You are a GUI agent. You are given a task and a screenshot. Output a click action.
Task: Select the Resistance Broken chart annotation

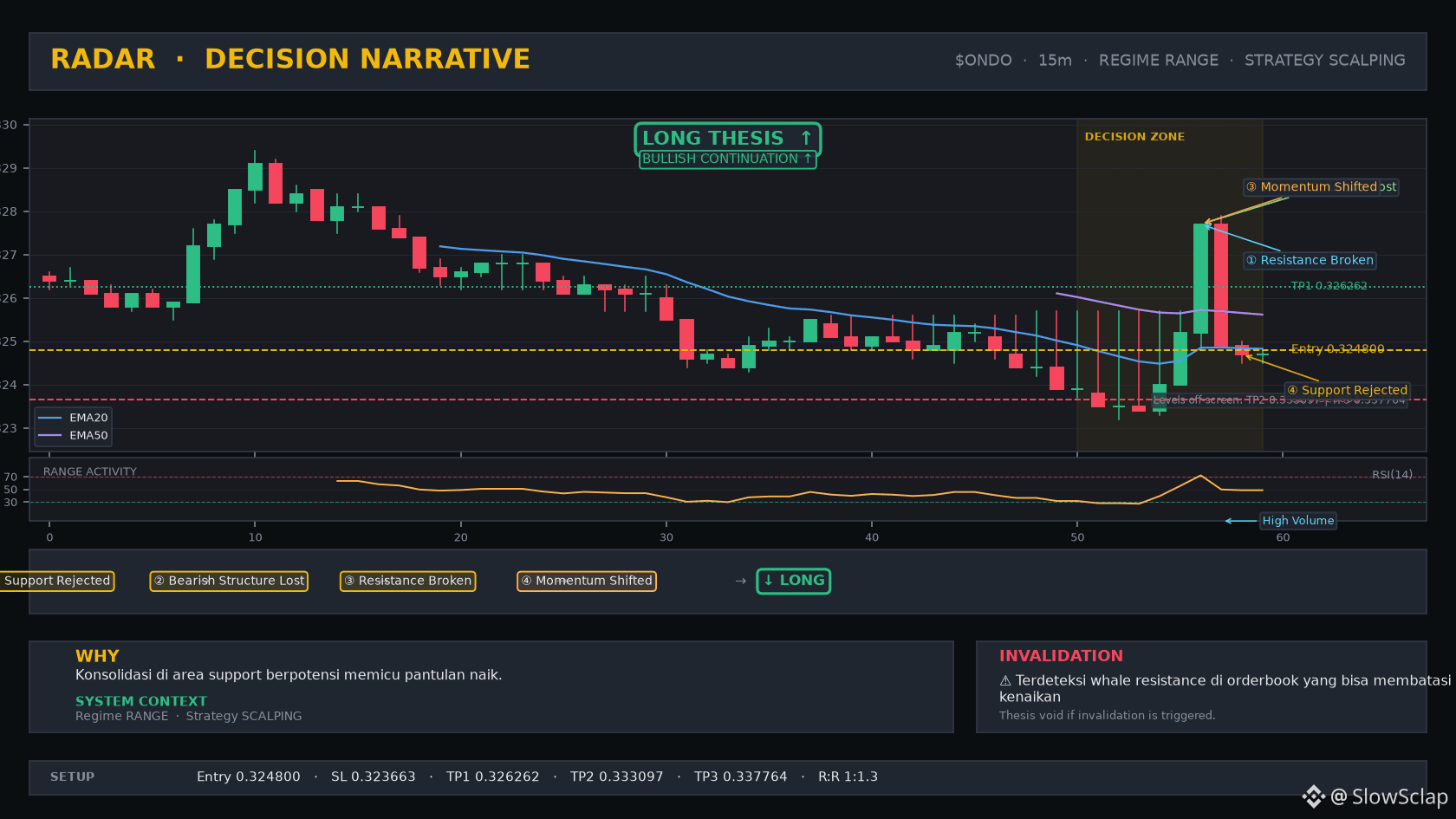pyautogui.click(x=1310, y=260)
